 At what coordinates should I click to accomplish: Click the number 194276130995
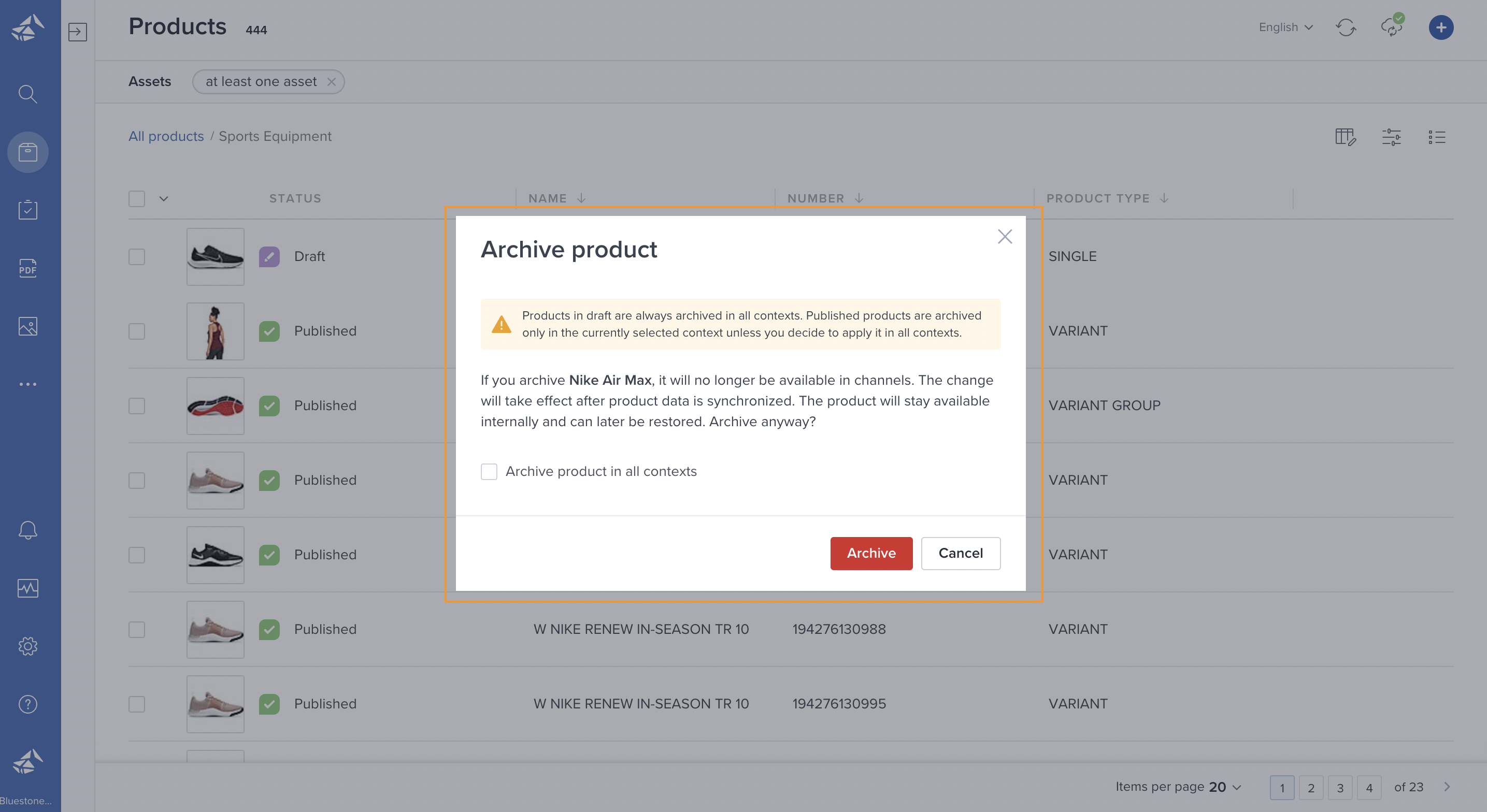(x=839, y=703)
